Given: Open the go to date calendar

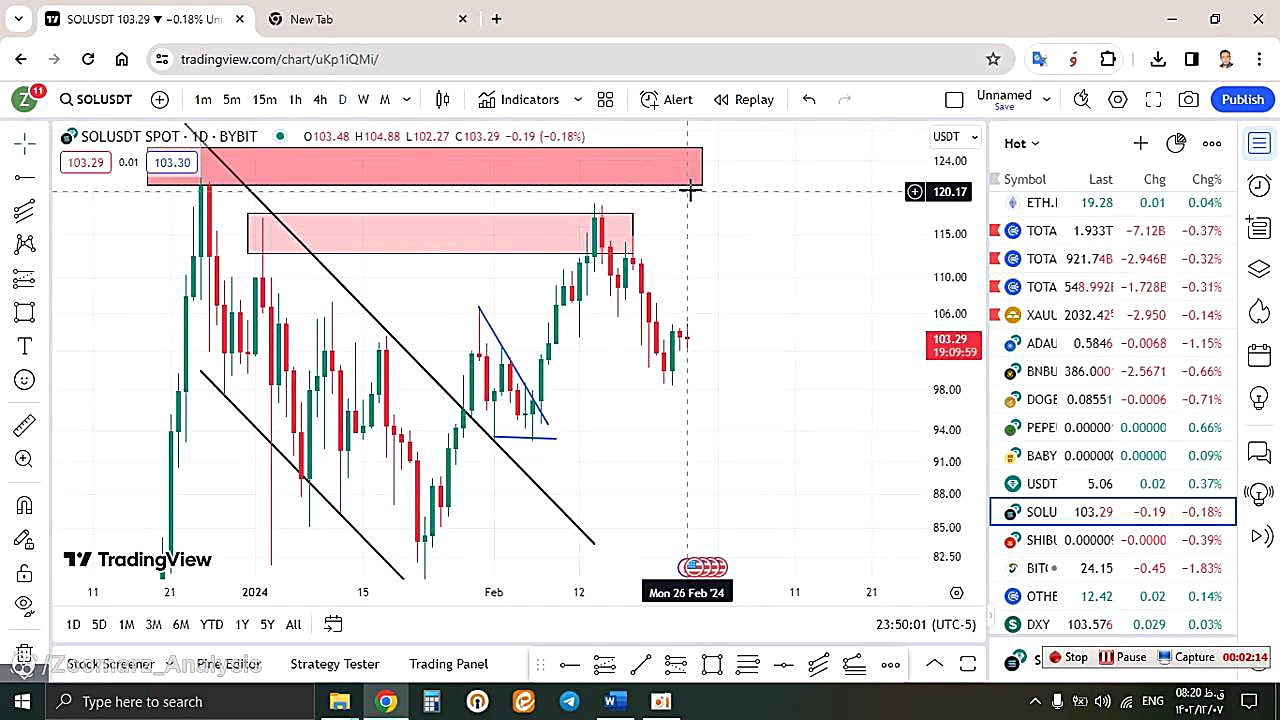Looking at the screenshot, I should (333, 624).
